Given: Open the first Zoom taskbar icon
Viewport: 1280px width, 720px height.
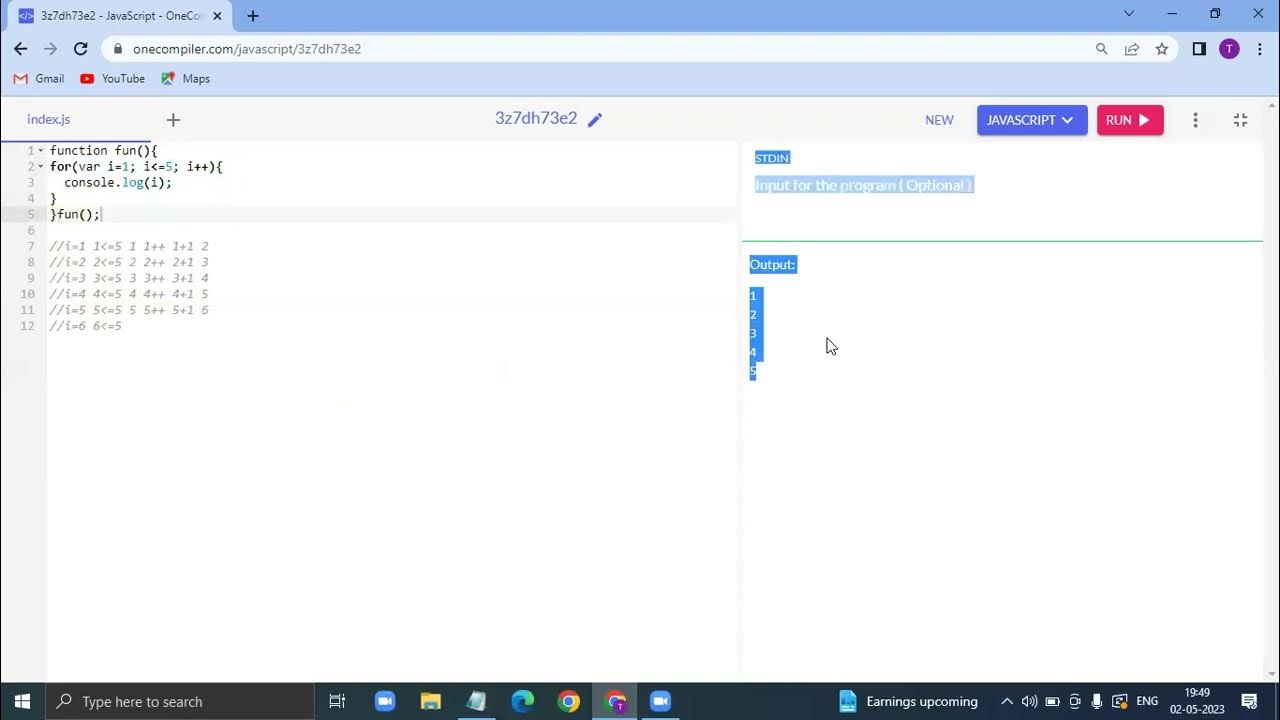Looking at the screenshot, I should pos(385,701).
